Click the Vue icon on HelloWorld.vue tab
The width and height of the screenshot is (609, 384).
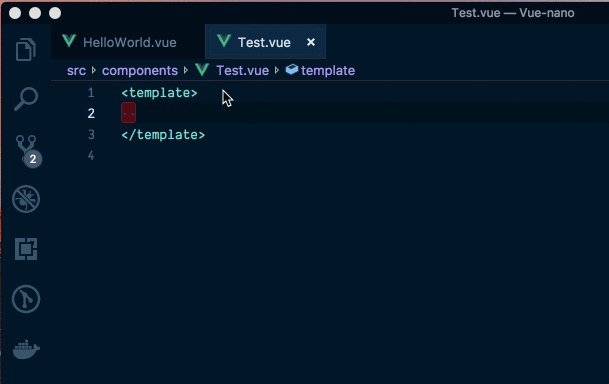tap(69, 41)
